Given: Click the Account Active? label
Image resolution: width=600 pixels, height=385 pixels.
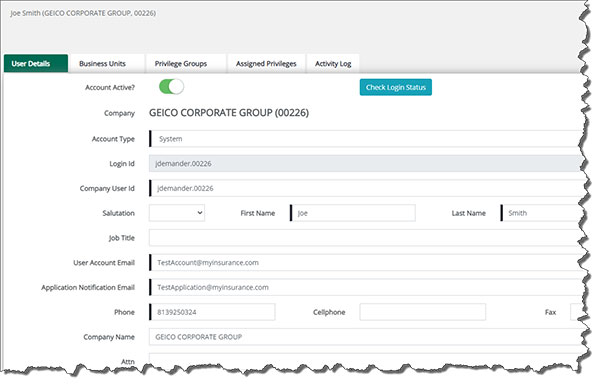Looking at the screenshot, I should 110,88.
